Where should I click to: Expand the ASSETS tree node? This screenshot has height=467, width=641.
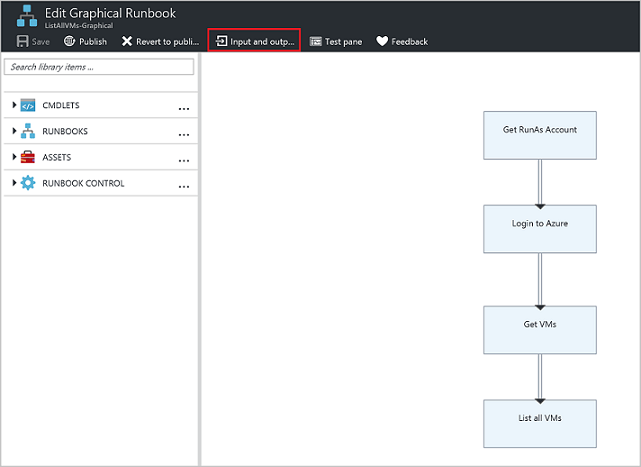pyautogui.click(x=14, y=157)
